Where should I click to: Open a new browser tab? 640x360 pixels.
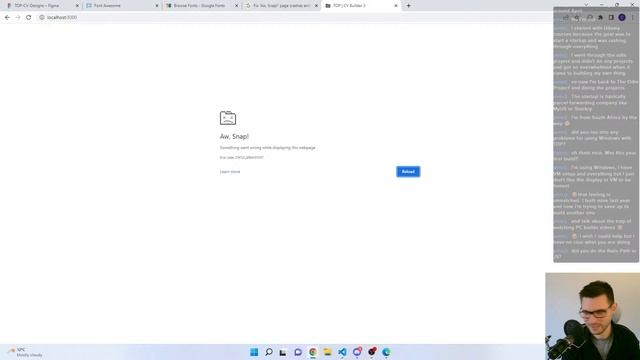click(x=409, y=6)
